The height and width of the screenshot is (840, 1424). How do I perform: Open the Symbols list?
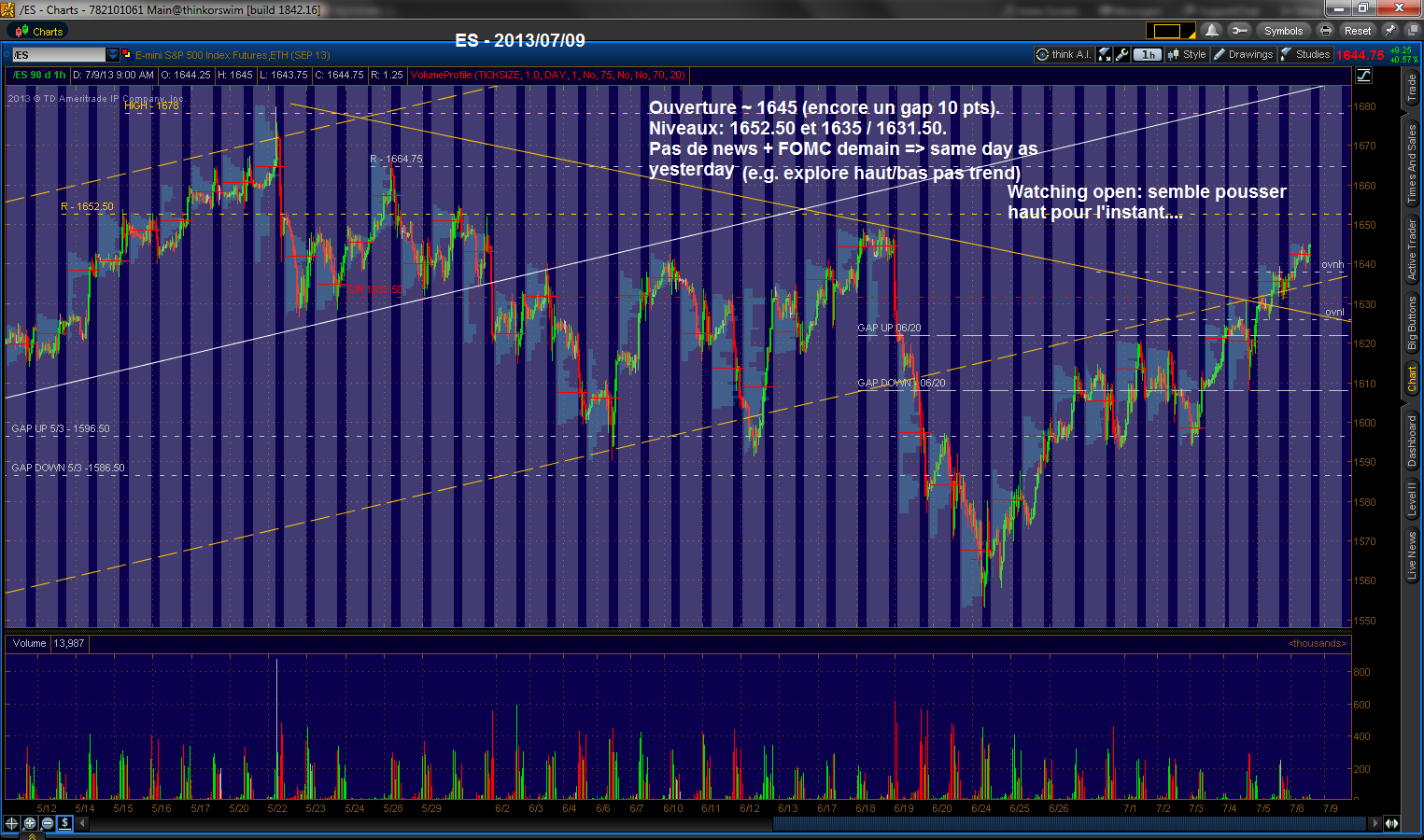pyautogui.click(x=1283, y=31)
